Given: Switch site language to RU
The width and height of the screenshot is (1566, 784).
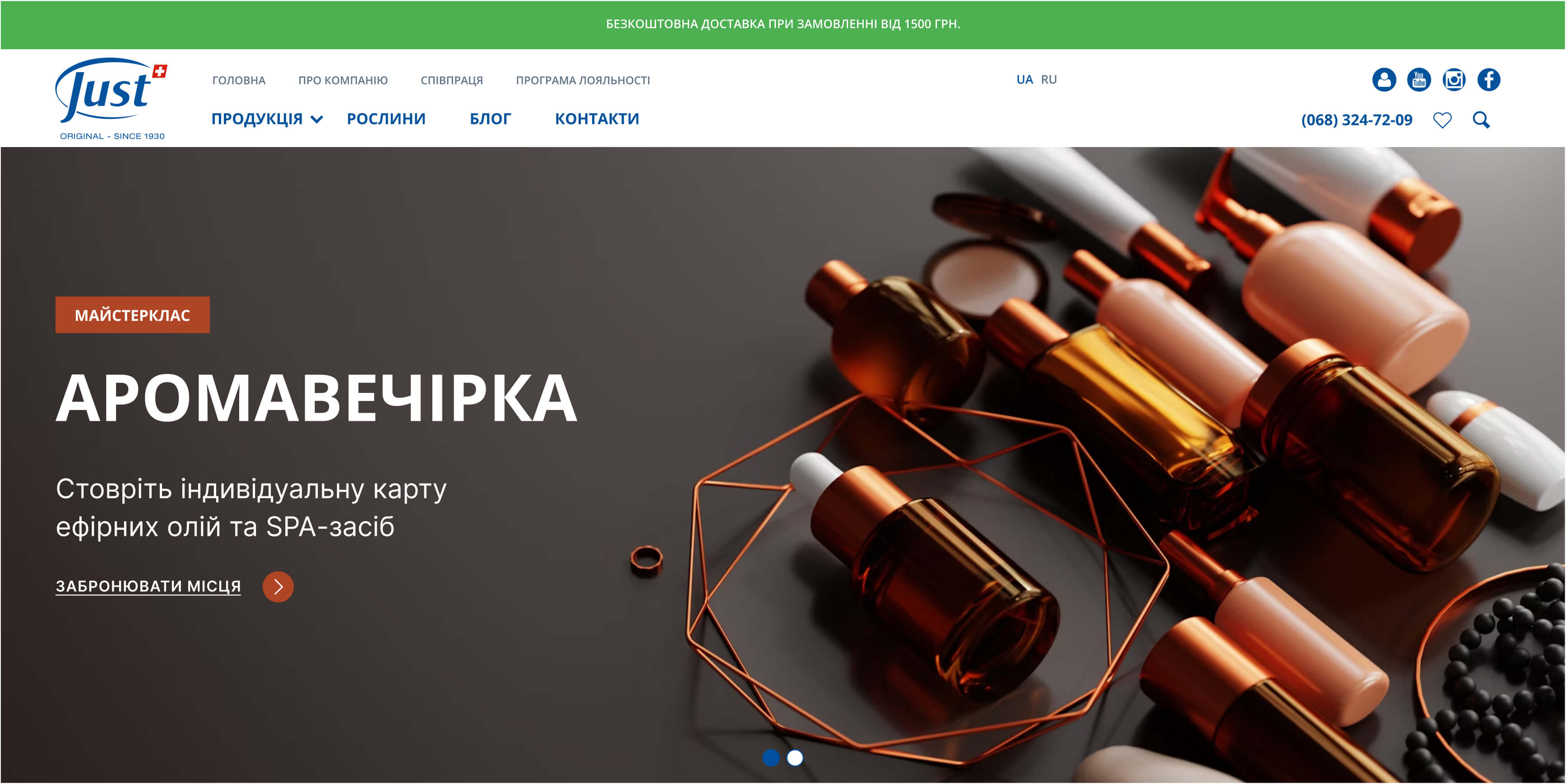Looking at the screenshot, I should point(1049,79).
